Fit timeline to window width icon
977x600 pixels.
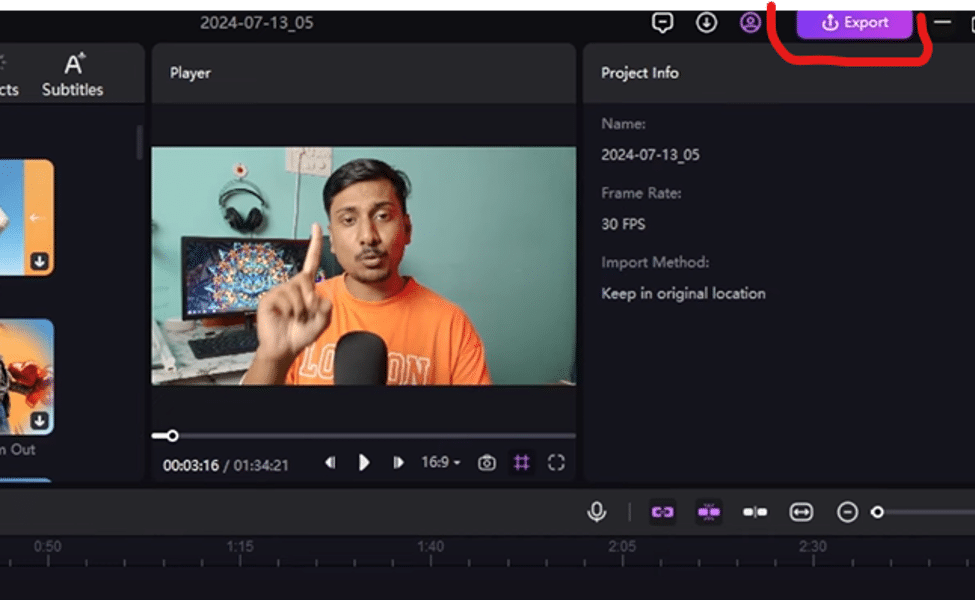(x=801, y=512)
